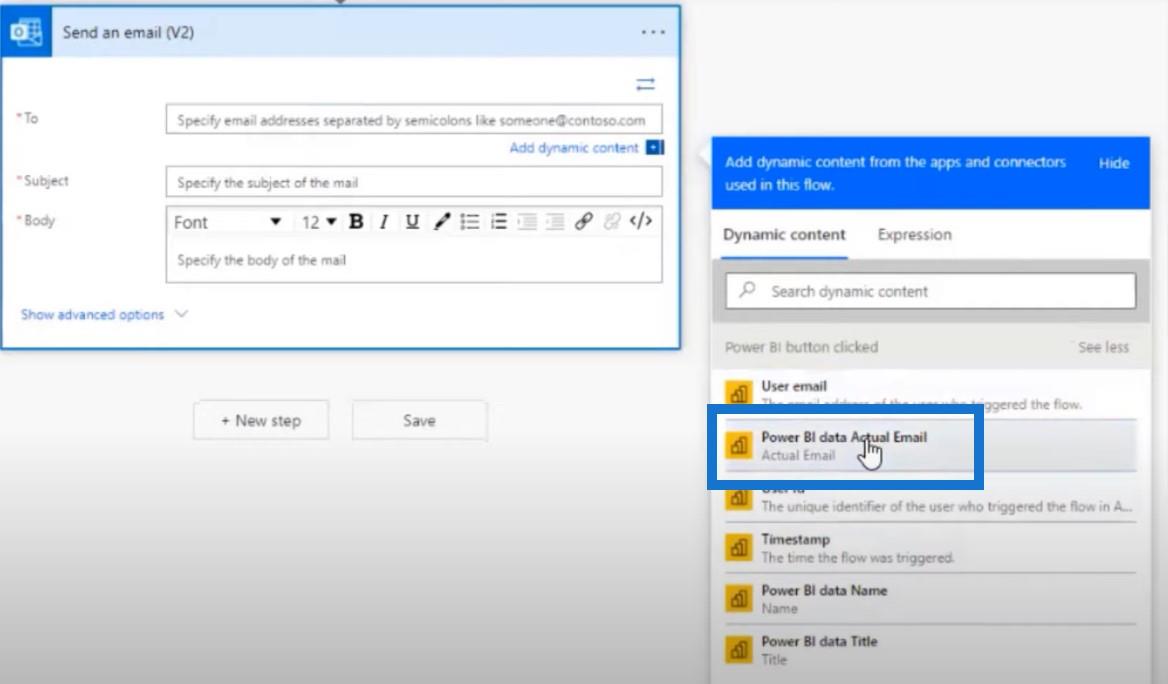Open the three-dots menu of Send an email action

[x=653, y=32]
